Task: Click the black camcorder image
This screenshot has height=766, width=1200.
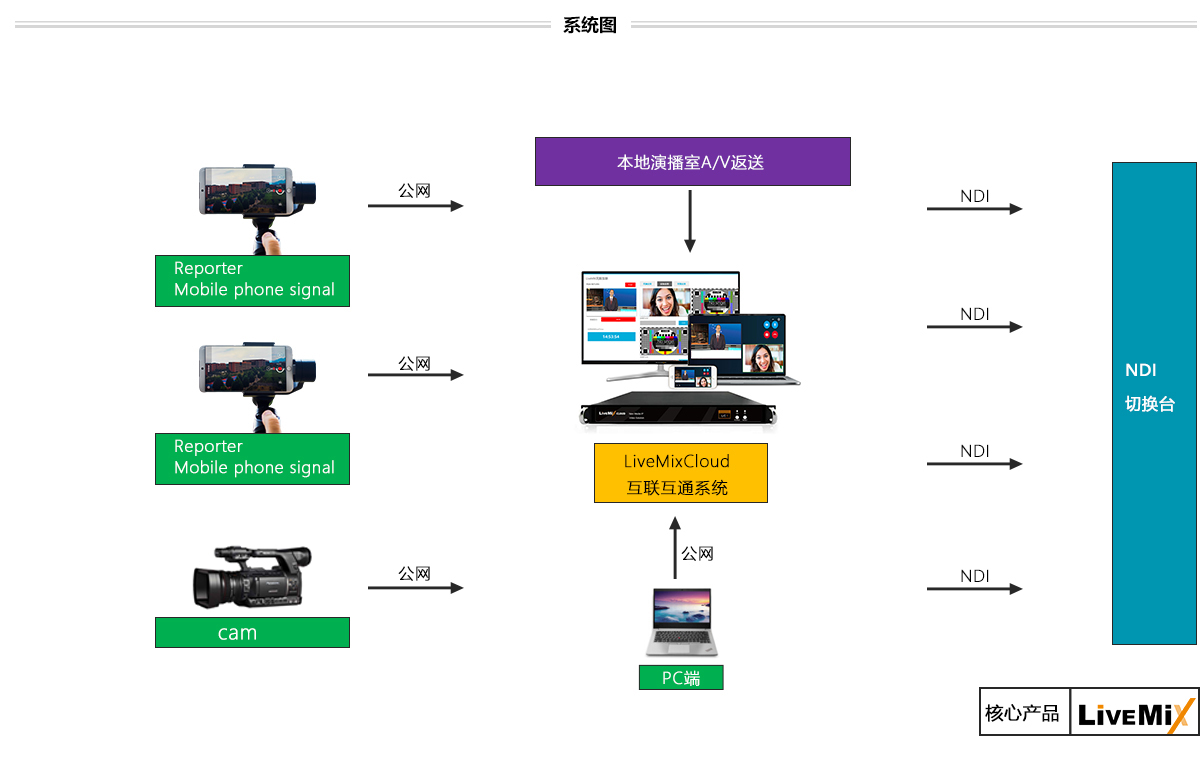Action: point(252,577)
